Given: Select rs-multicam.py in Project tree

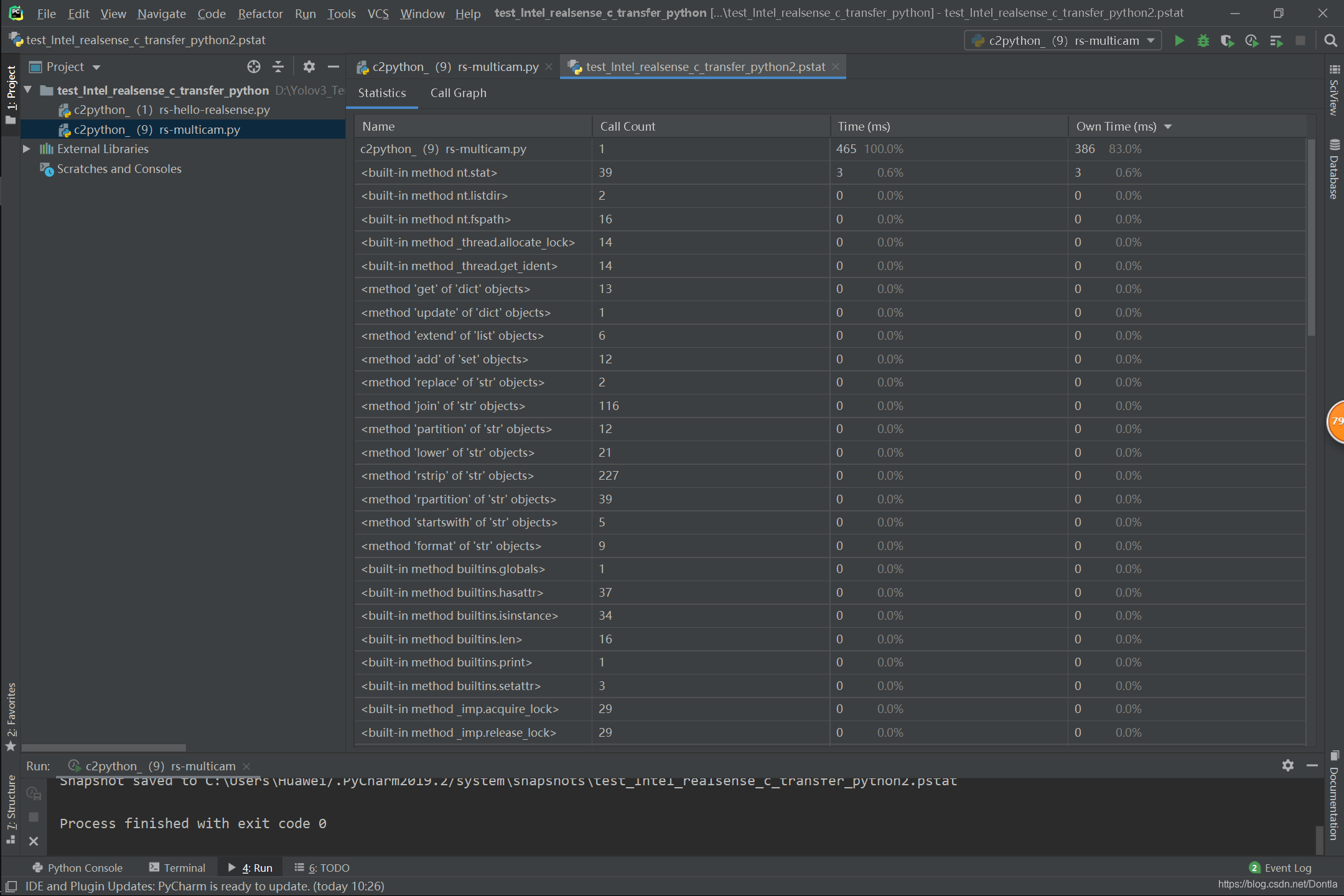Looking at the screenshot, I should click(149, 129).
